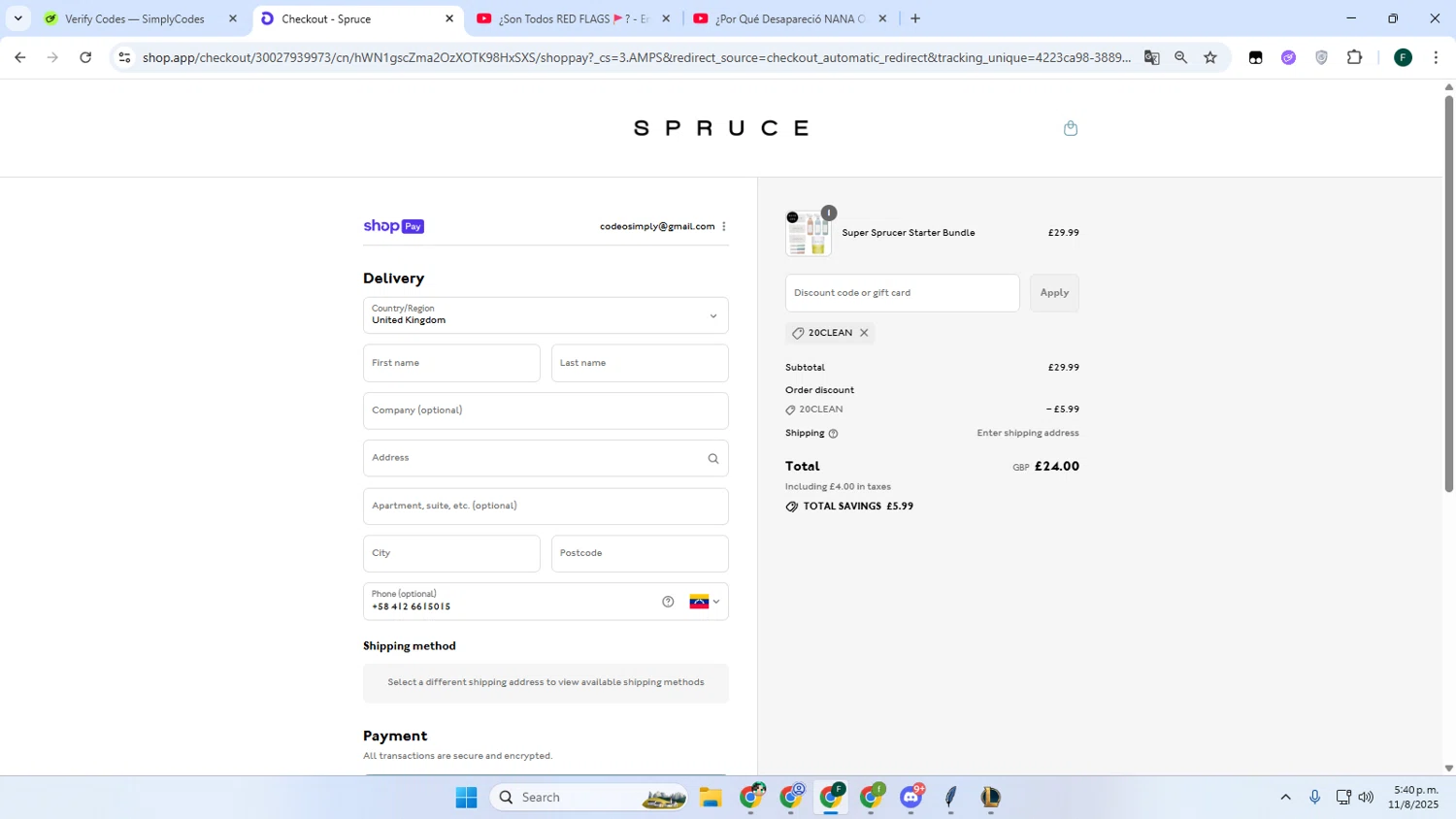Open the cart bag icon

[x=1071, y=128]
